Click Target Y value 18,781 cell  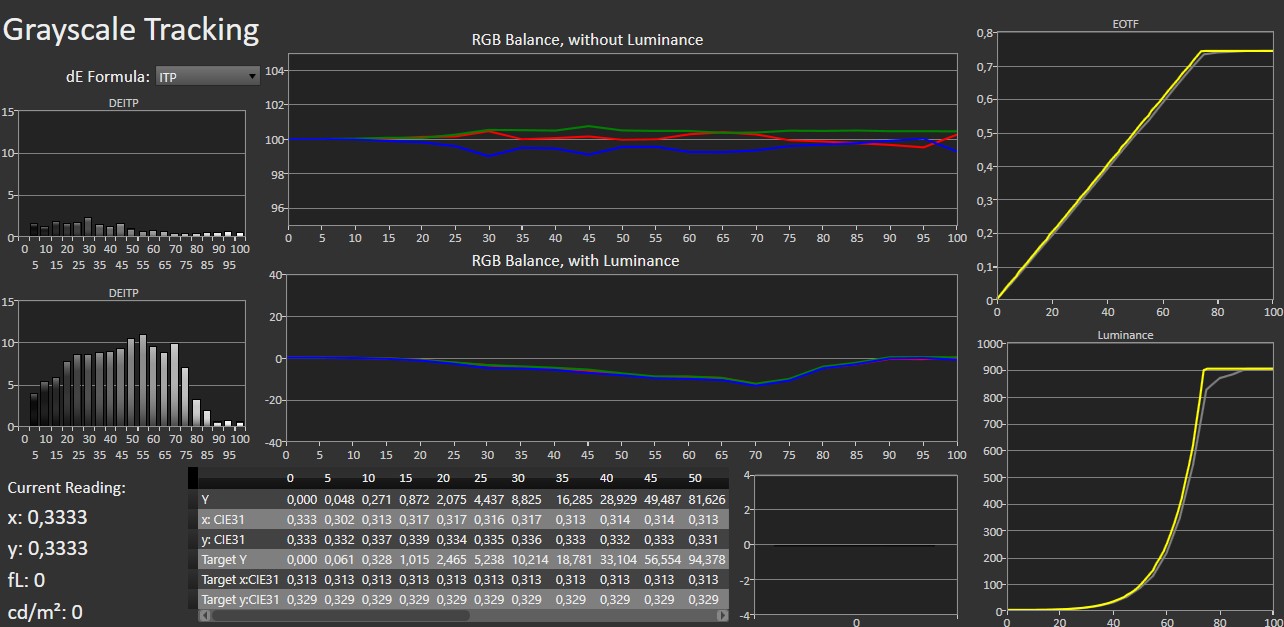point(573,559)
